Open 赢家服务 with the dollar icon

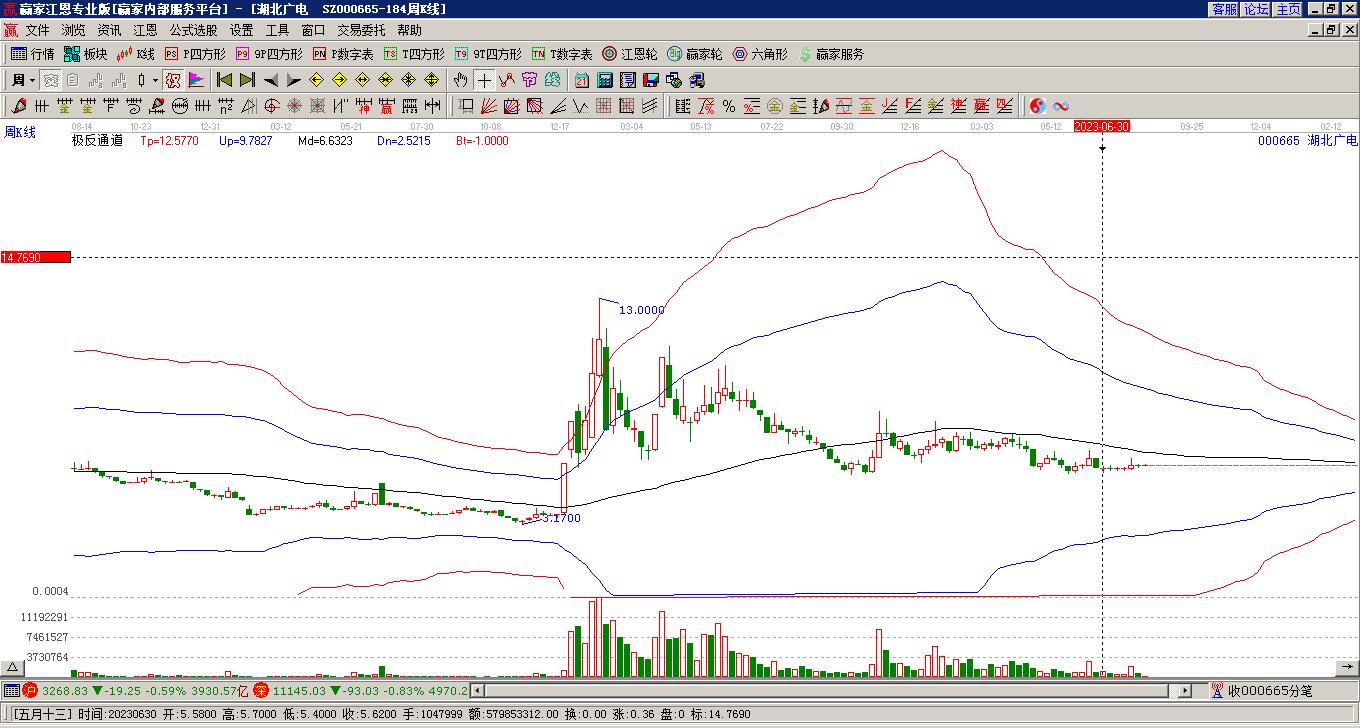pos(831,54)
